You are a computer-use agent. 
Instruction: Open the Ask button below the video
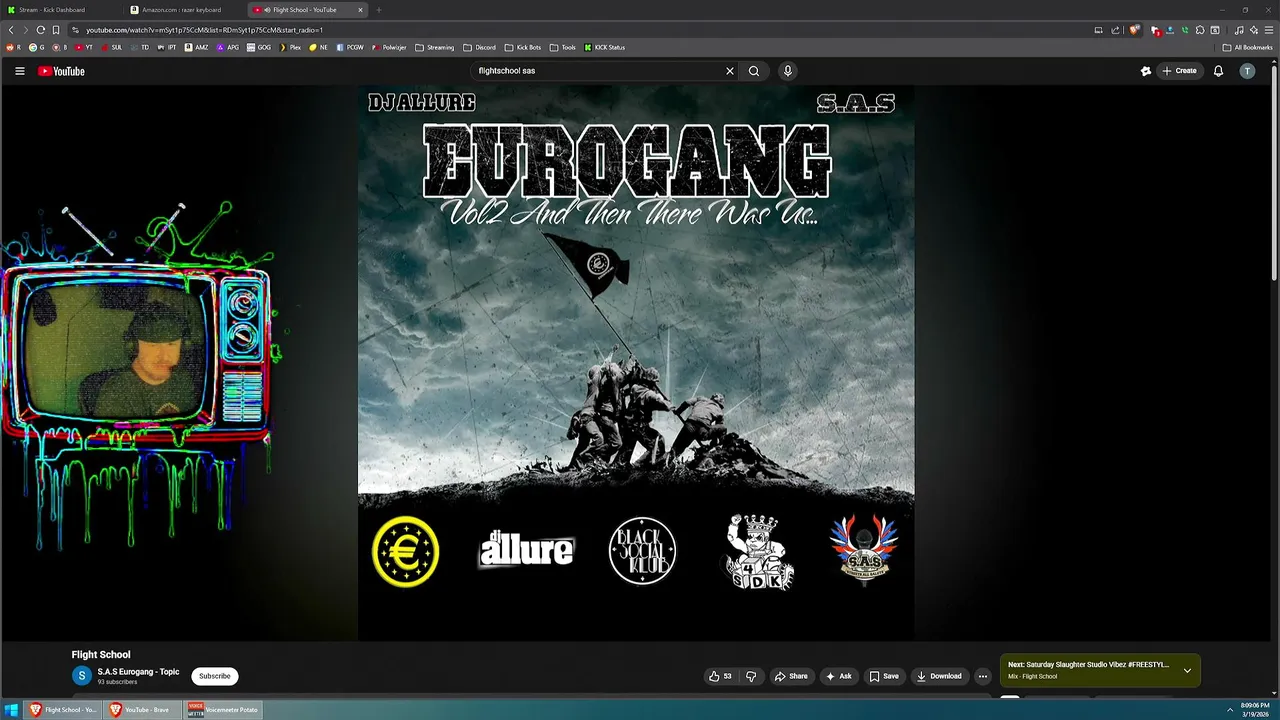pyautogui.click(x=838, y=676)
